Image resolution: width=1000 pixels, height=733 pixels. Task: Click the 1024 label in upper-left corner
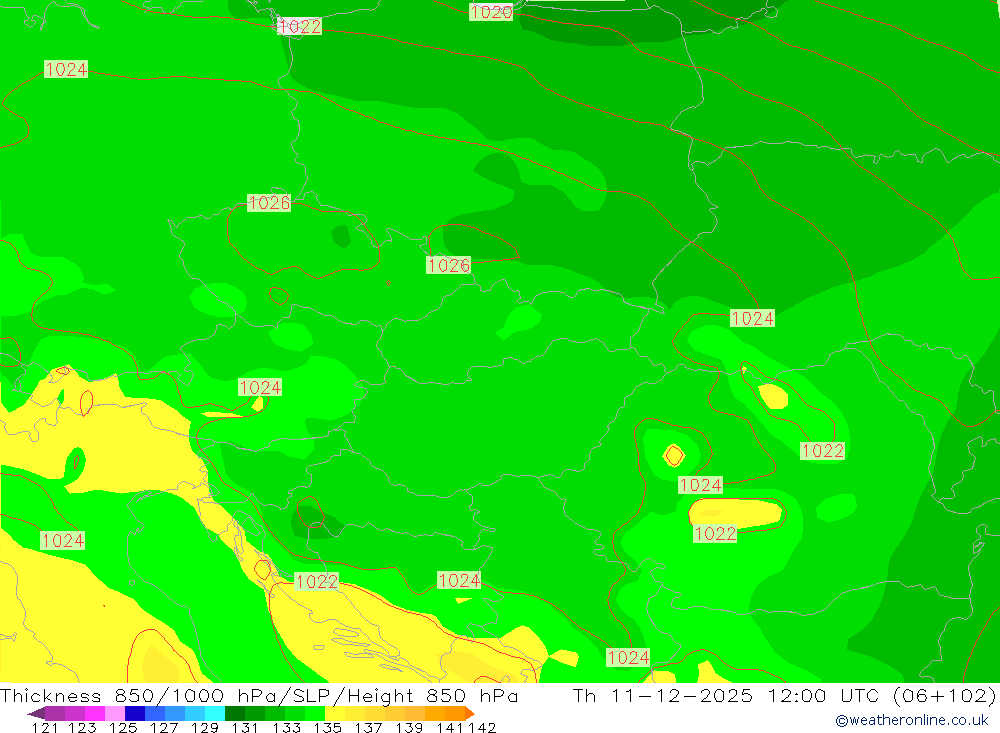[x=66, y=69]
